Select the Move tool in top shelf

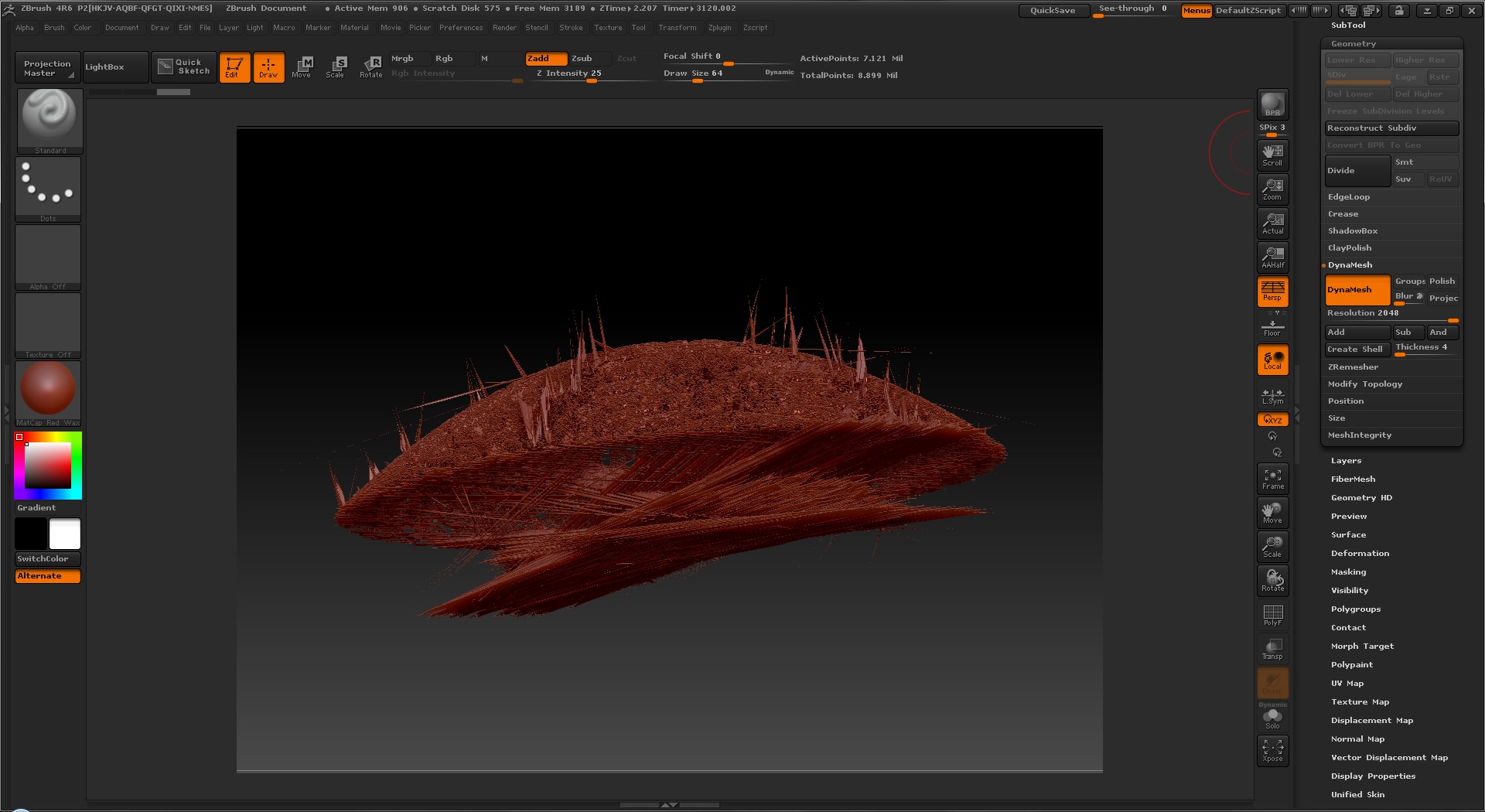coord(302,67)
